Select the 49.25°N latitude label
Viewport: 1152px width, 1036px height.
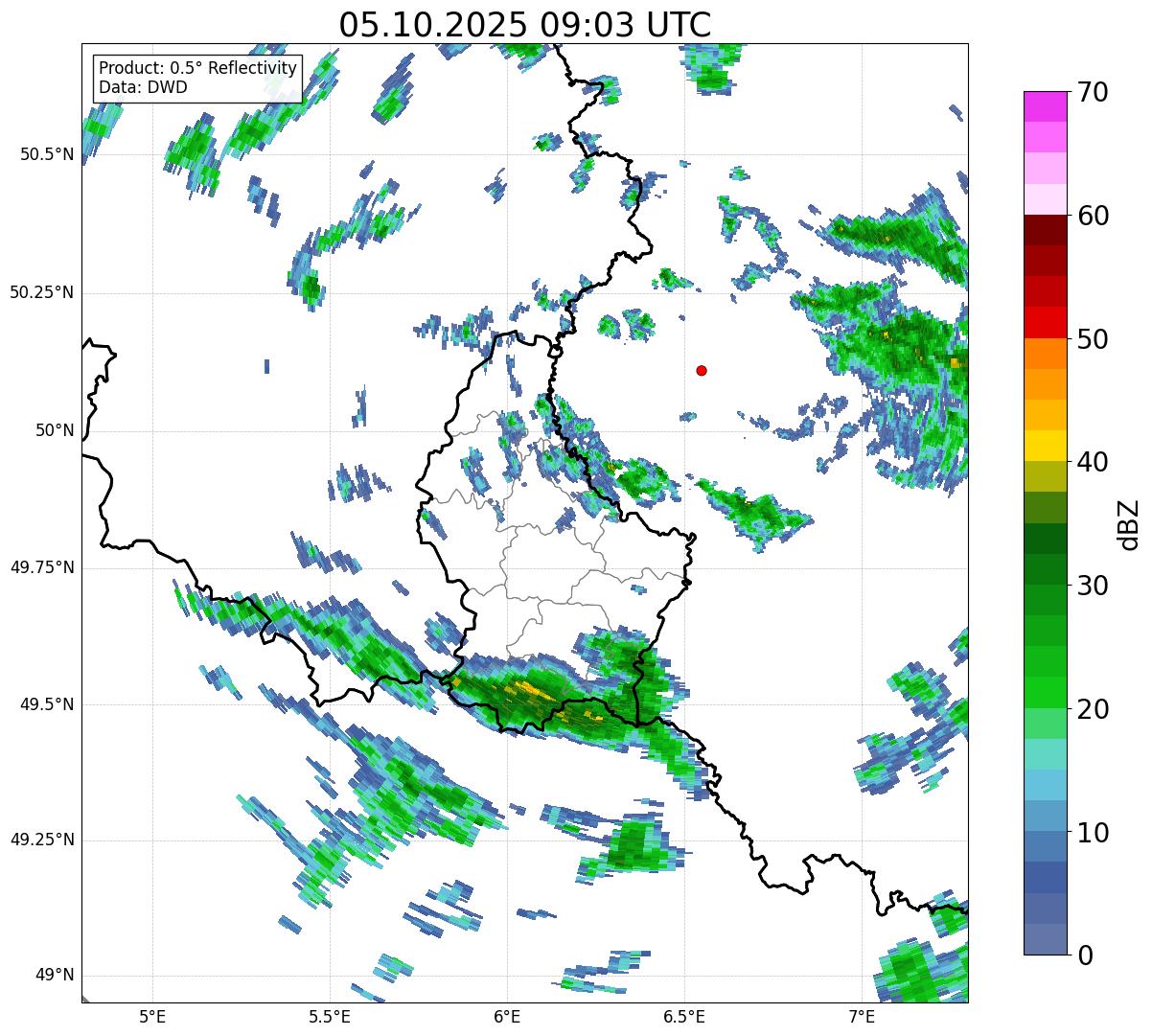coord(42,840)
